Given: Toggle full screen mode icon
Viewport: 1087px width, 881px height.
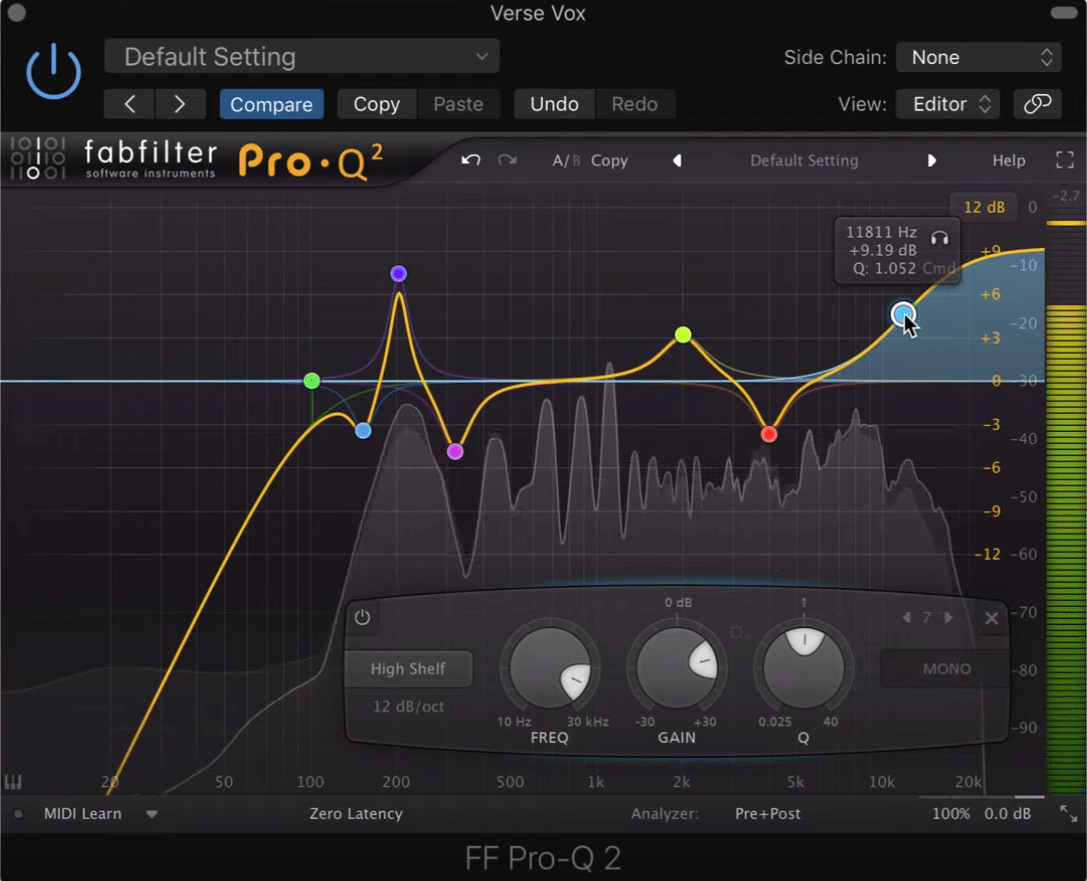Looking at the screenshot, I should pyautogui.click(x=1065, y=160).
